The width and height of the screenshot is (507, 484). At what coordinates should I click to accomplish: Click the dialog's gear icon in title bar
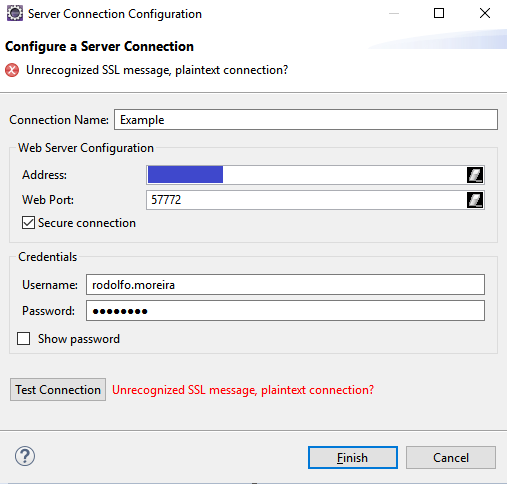15,14
